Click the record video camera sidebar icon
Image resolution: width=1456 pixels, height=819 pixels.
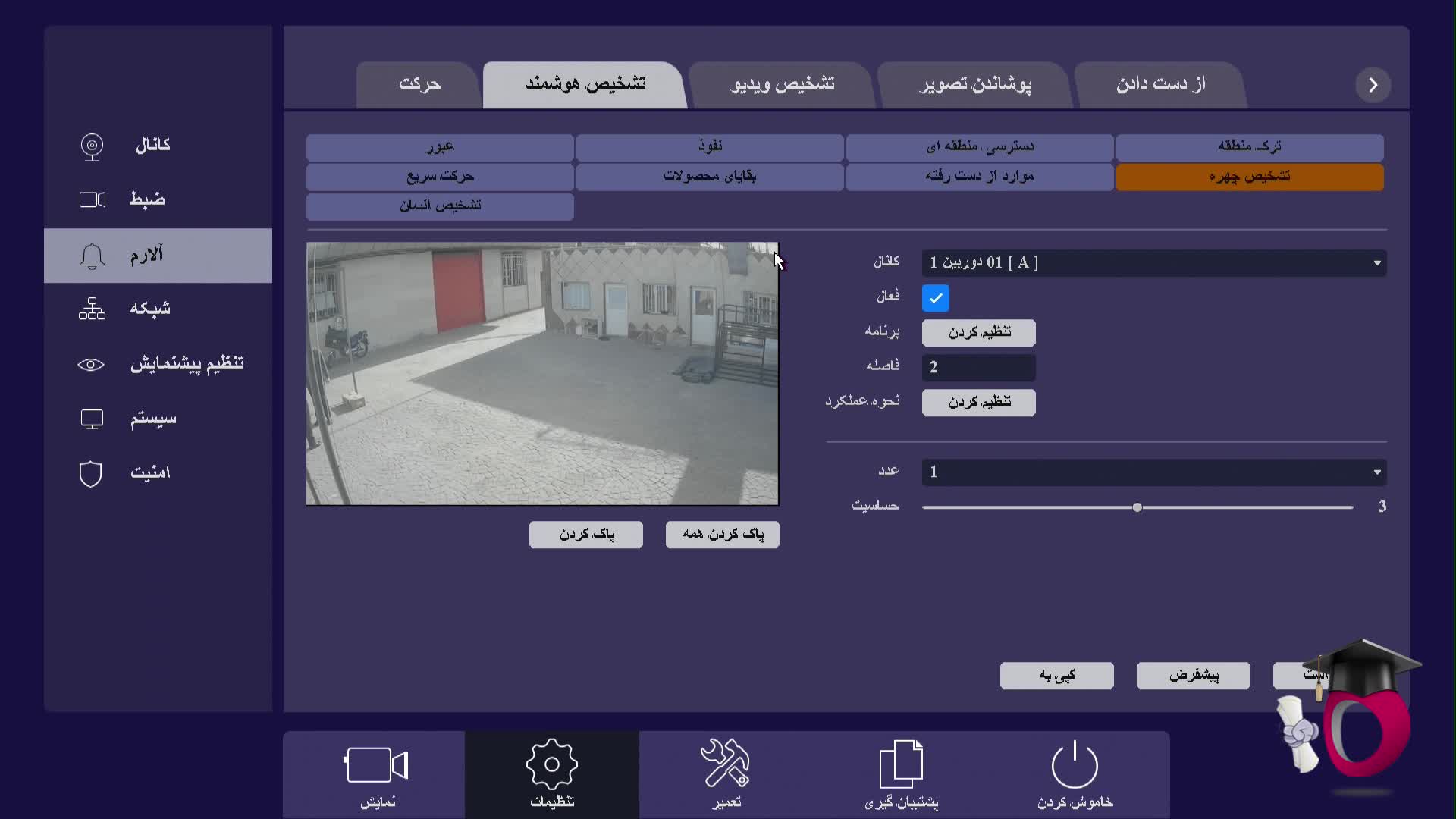93,199
